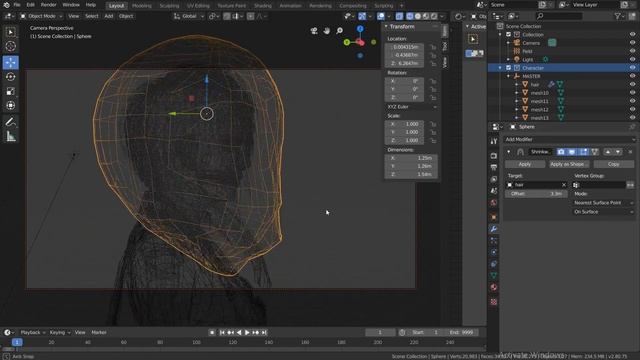Open Scene properties tab icon
Image resolution: width=640 pixels, height=360 pixels.
[x=493, y=191]
